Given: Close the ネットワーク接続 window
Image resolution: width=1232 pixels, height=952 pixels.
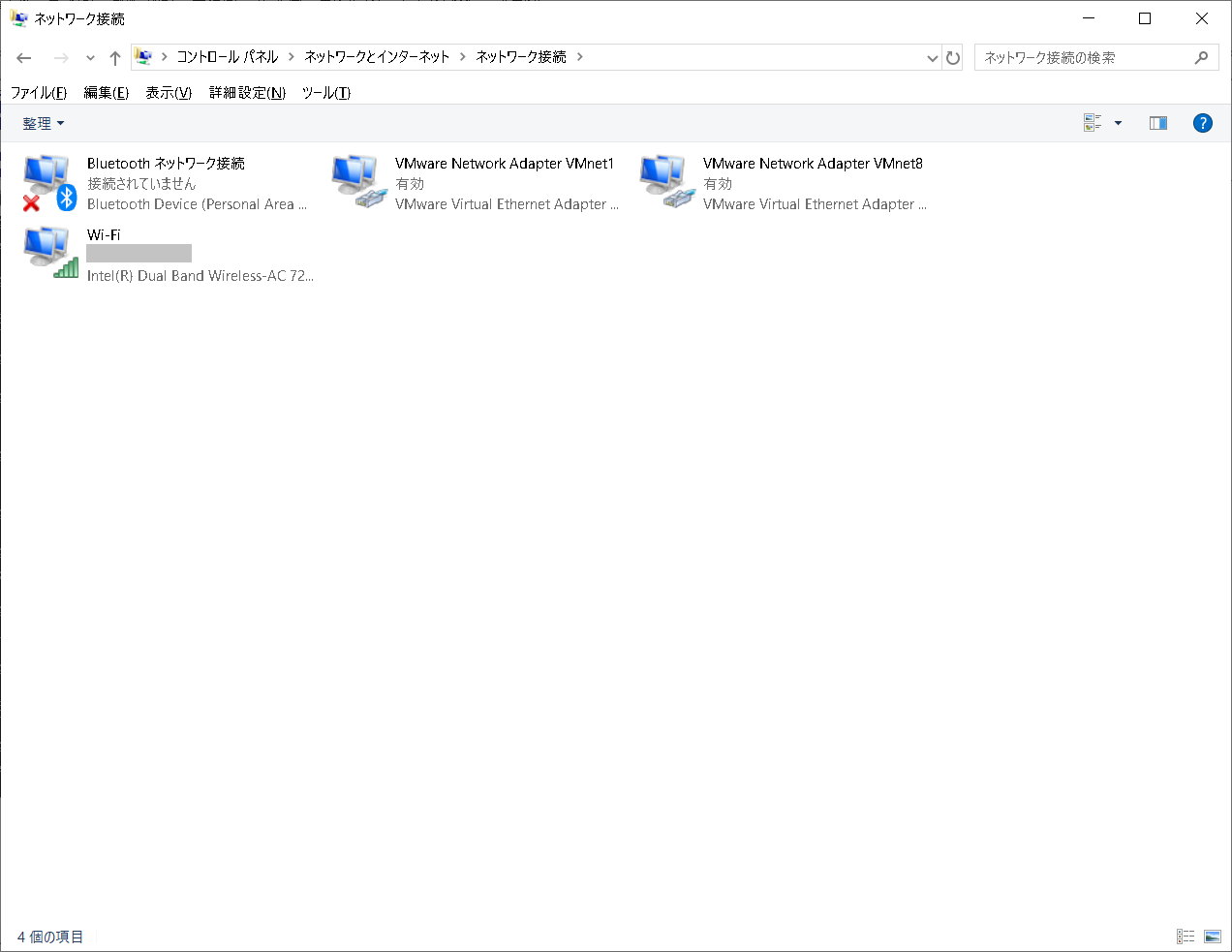Looking at the screenshot, I should [1202, 18].
